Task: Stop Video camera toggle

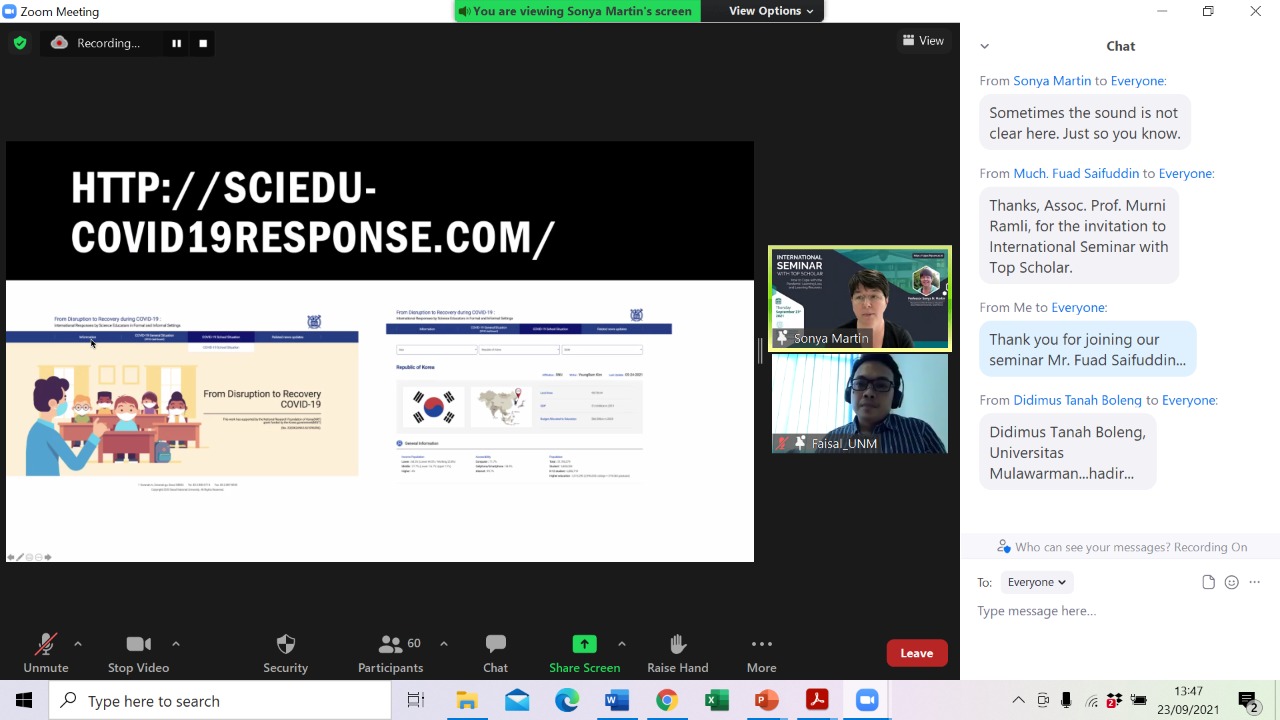Action: (138, 653)
